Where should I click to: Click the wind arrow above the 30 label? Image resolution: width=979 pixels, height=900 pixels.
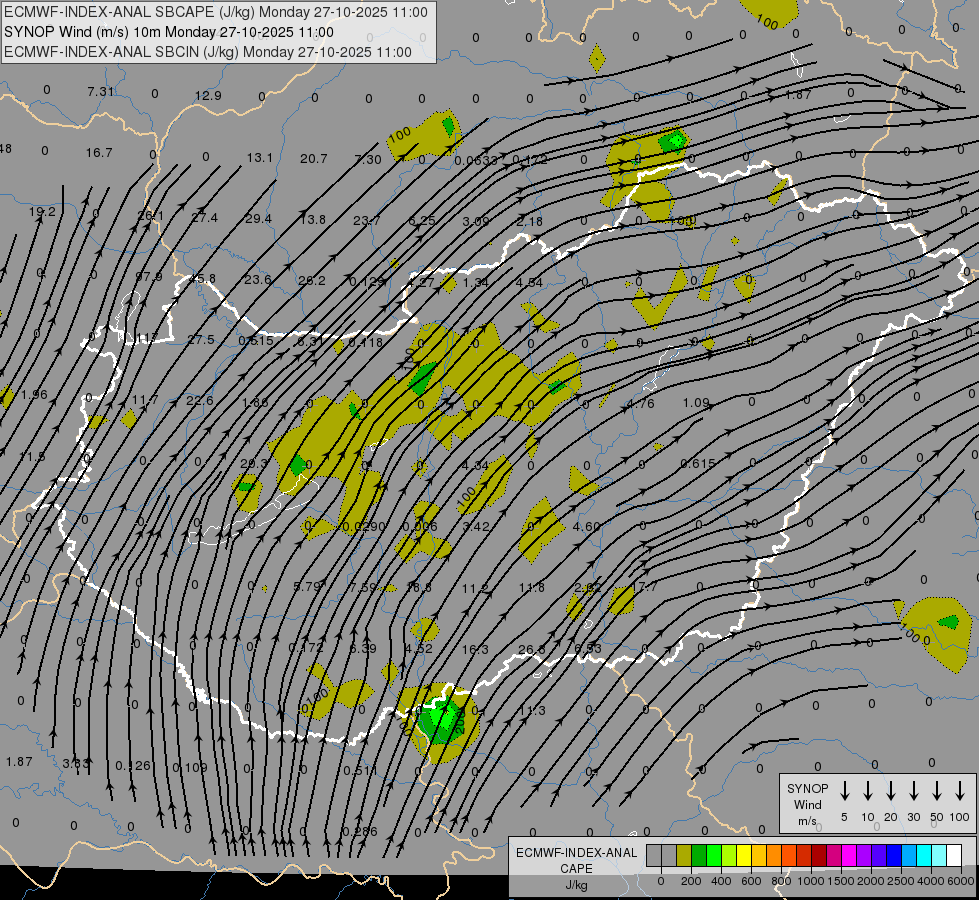[913, 791]
